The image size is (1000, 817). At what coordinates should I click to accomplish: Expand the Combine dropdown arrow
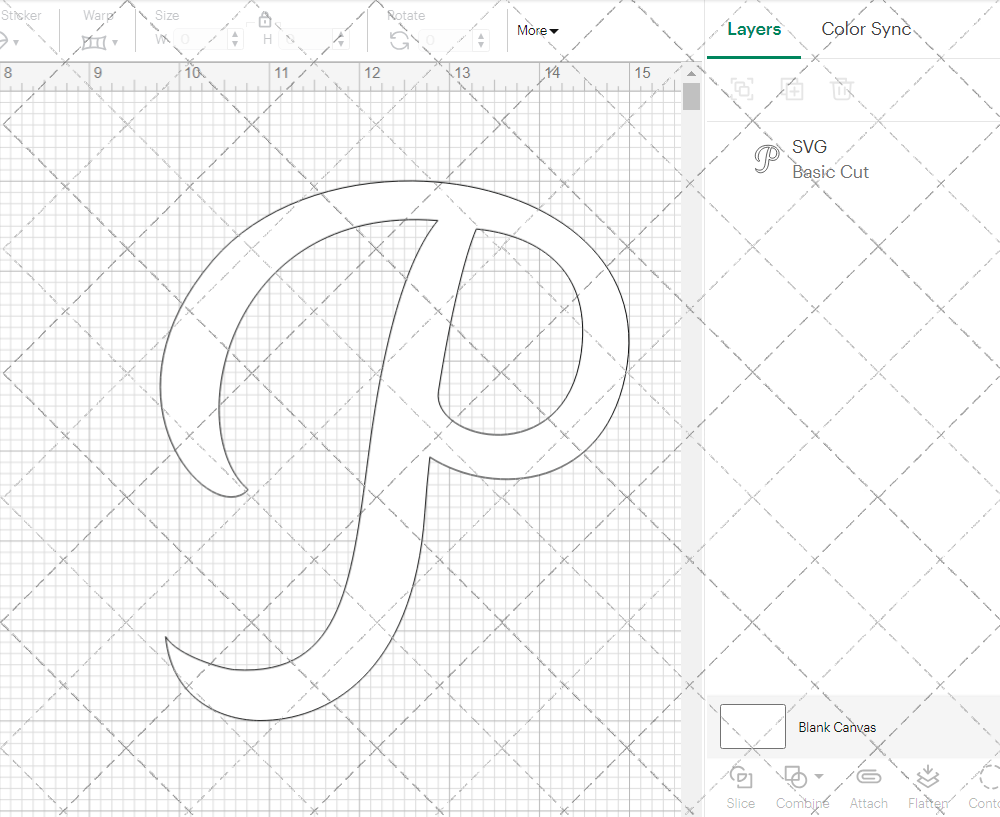pyautogui.click(x=819, y=777)
